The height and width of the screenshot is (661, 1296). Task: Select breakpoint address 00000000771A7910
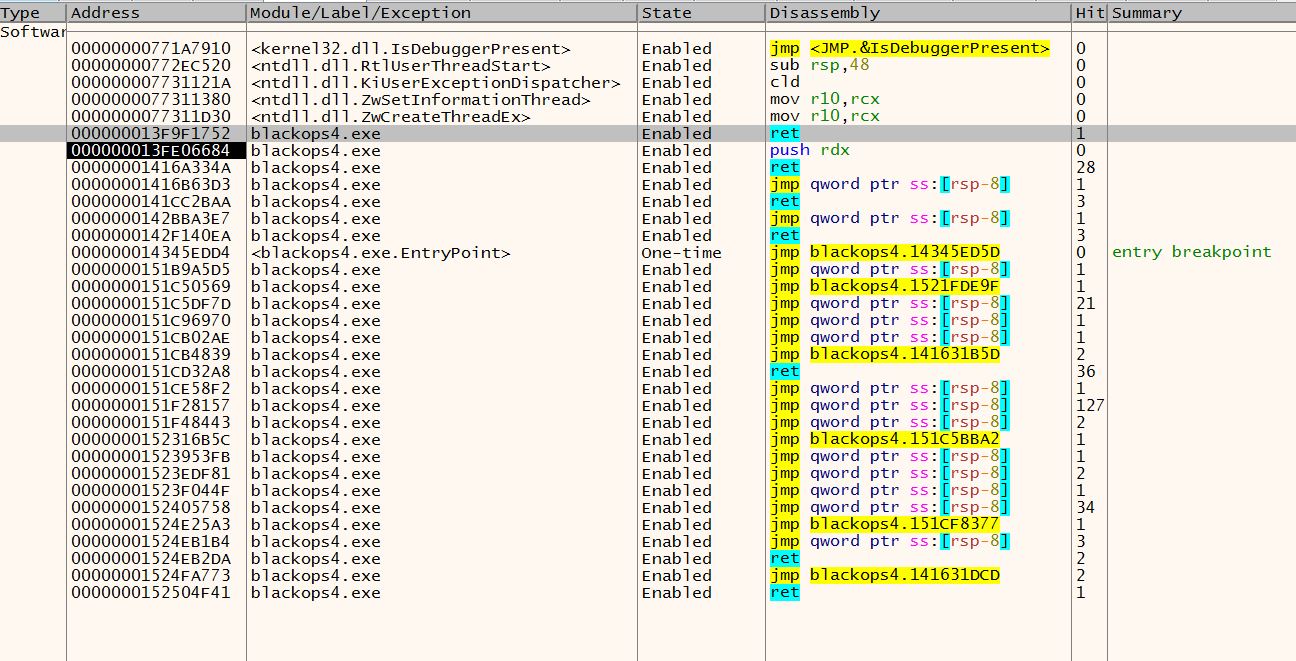pos(151,49)
